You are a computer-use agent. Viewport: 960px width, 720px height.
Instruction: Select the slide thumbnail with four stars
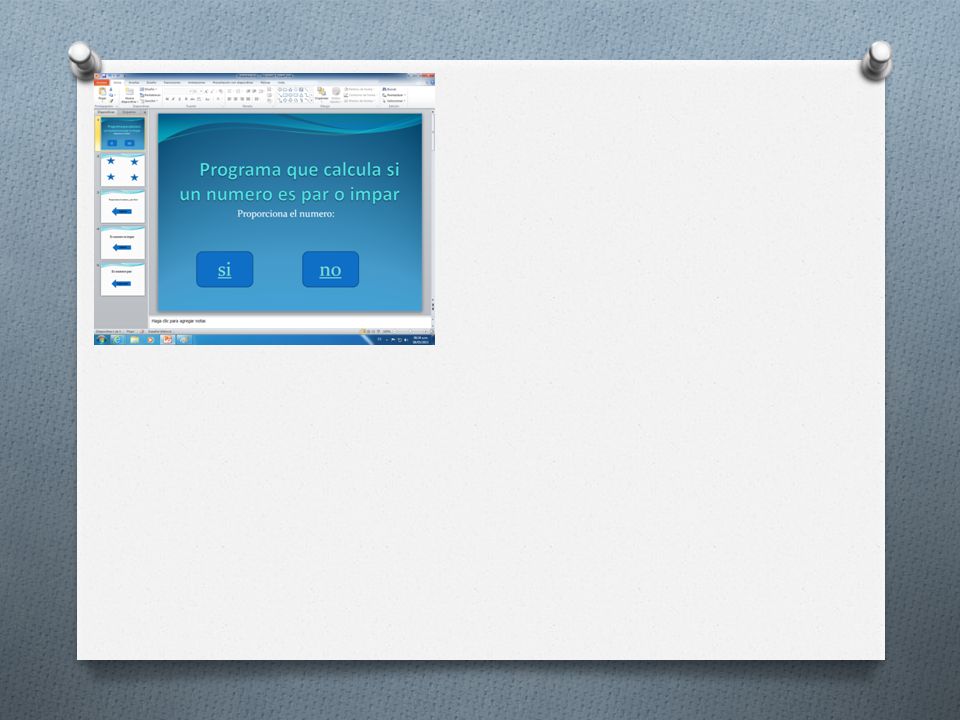coord(123,170)
